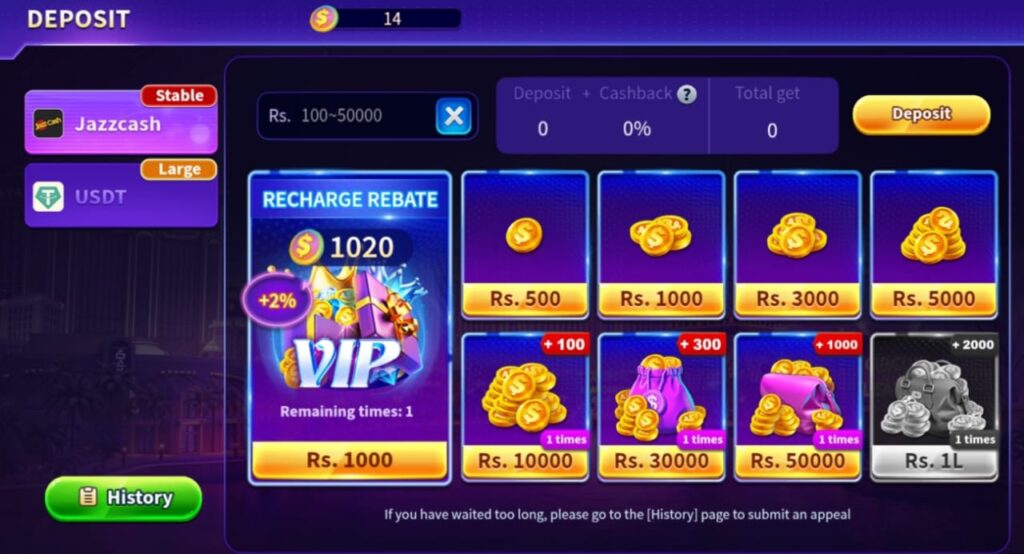Click the cashback question mark help icon
Screen dimensions: 1024x554
686,95
